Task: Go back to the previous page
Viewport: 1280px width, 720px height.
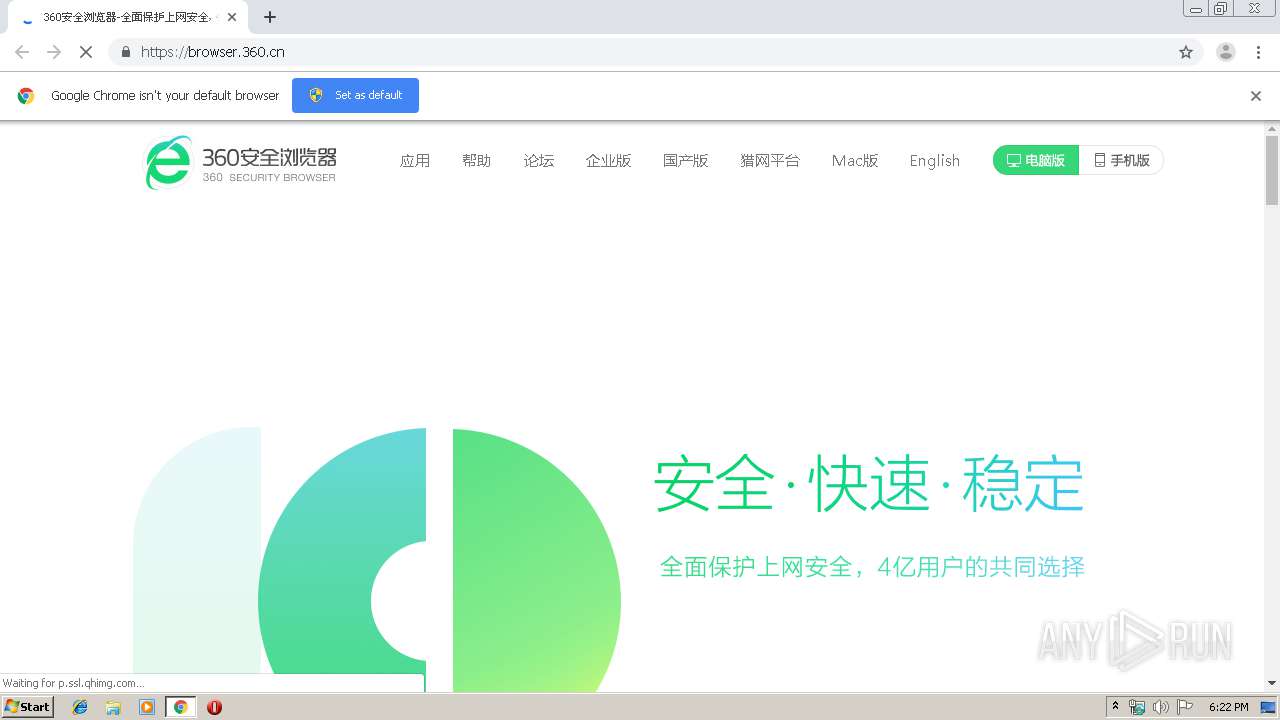Action: click(22, 52)
